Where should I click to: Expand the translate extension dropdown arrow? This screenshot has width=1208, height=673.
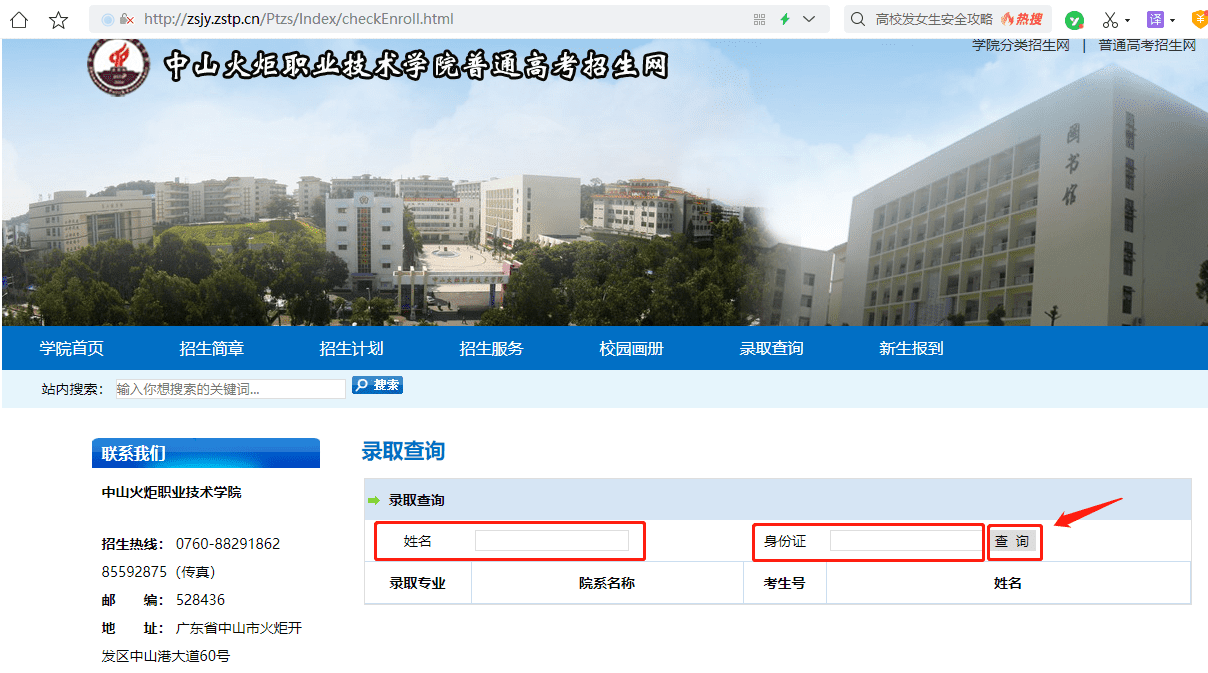pos(1173,20)
